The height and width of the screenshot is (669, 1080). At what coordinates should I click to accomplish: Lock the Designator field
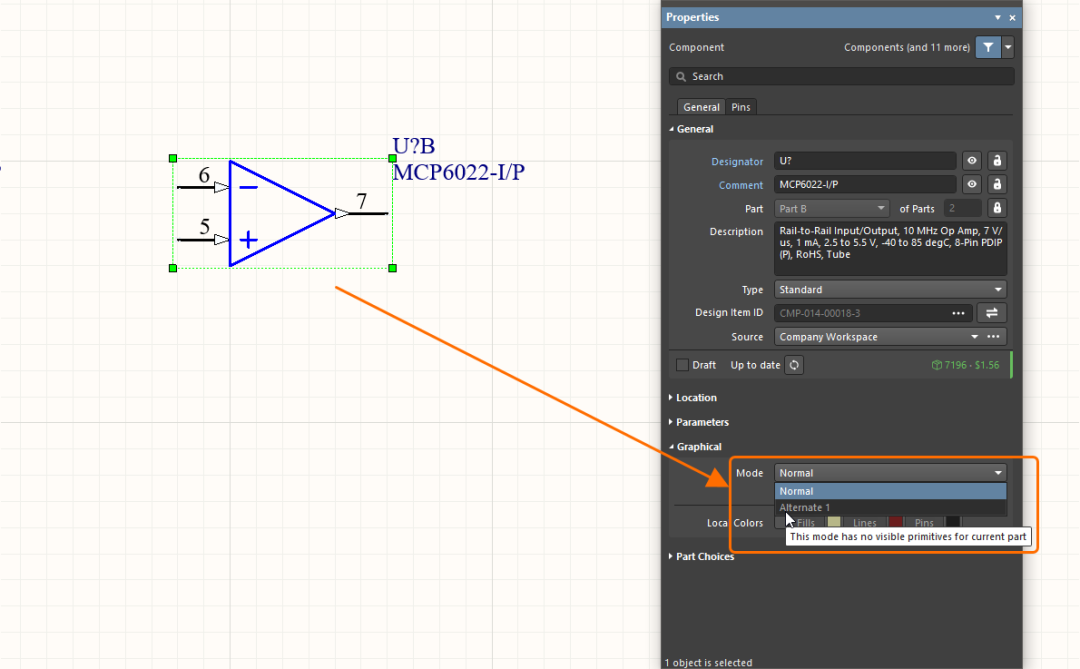[x=996, y=161]
